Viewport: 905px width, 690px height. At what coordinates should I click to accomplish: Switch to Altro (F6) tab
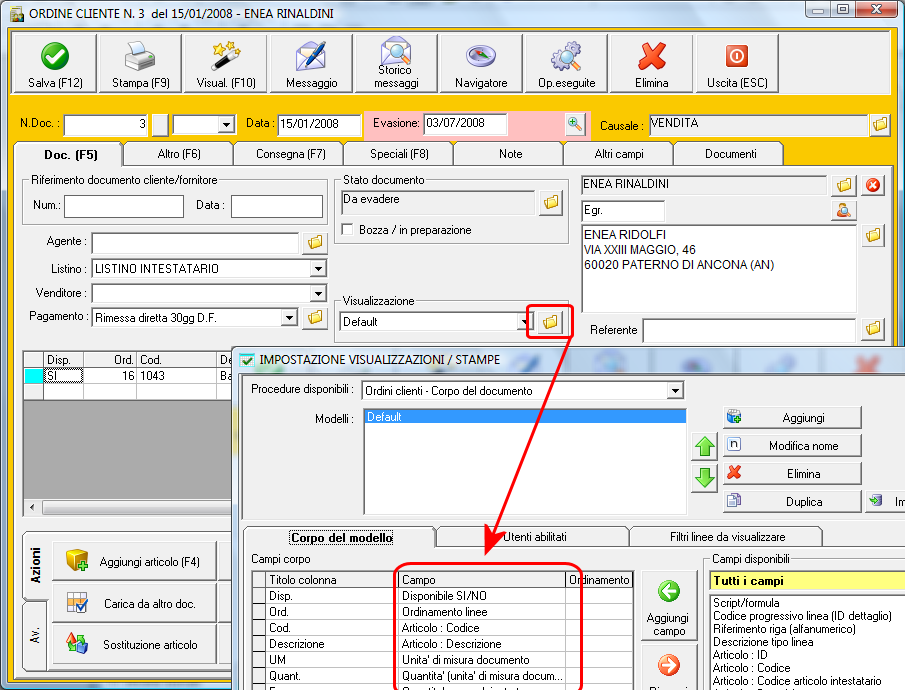tap(179, 154)
